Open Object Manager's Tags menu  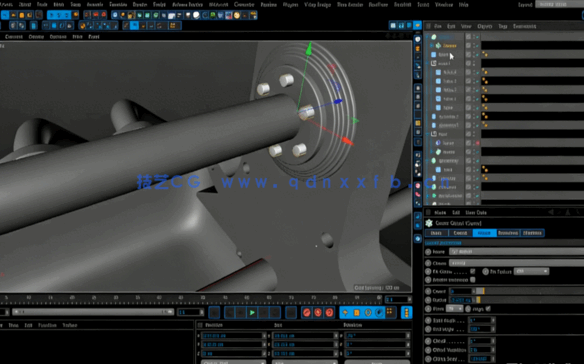502,26
